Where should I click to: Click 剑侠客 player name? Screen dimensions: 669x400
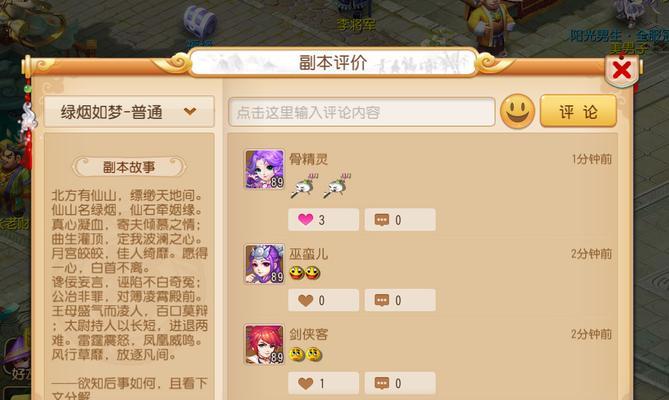point(308,334)
